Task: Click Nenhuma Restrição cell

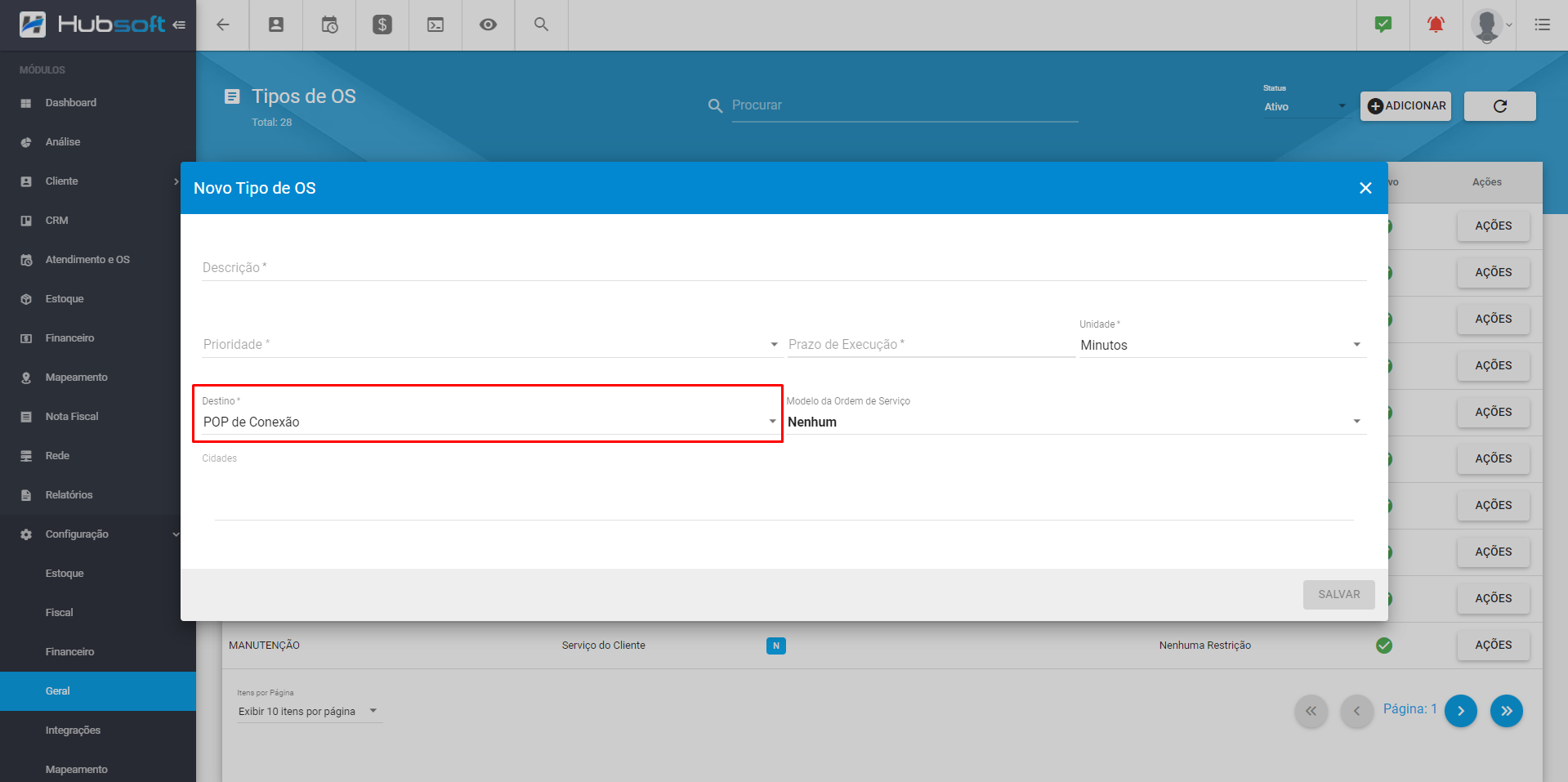Action: pyautogui.click(x=1205, y=646)
